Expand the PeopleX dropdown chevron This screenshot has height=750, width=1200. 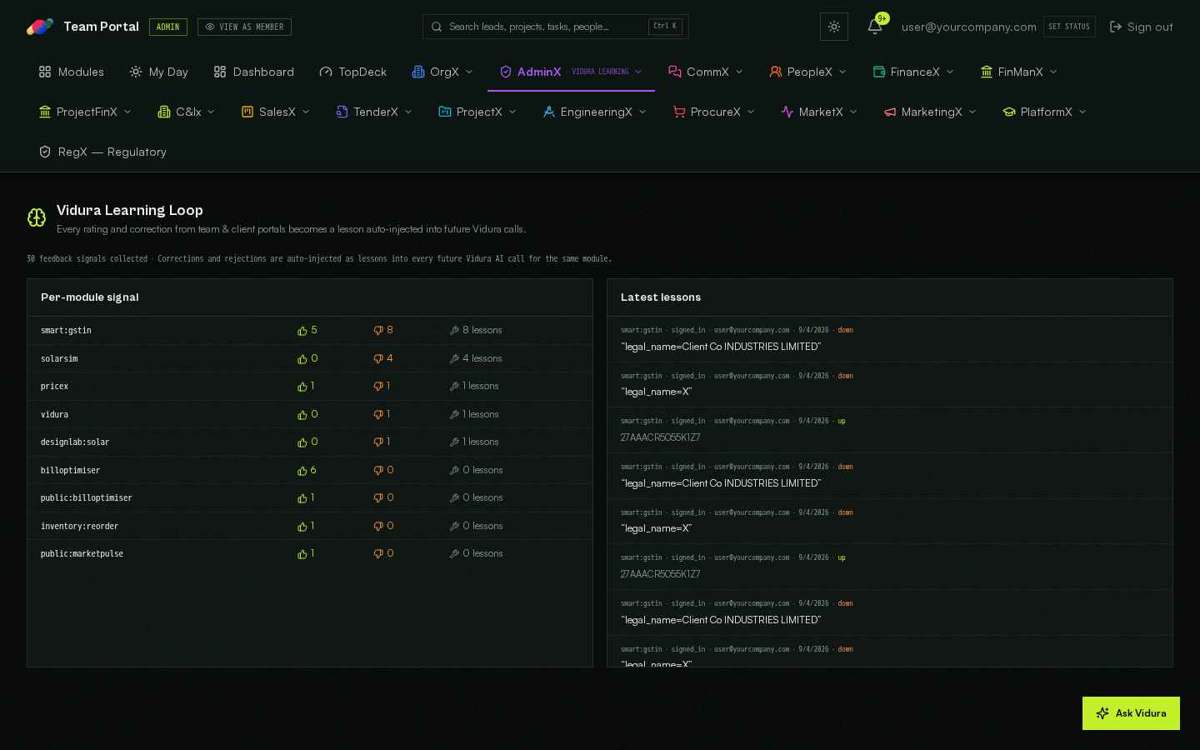click(842, 72)
